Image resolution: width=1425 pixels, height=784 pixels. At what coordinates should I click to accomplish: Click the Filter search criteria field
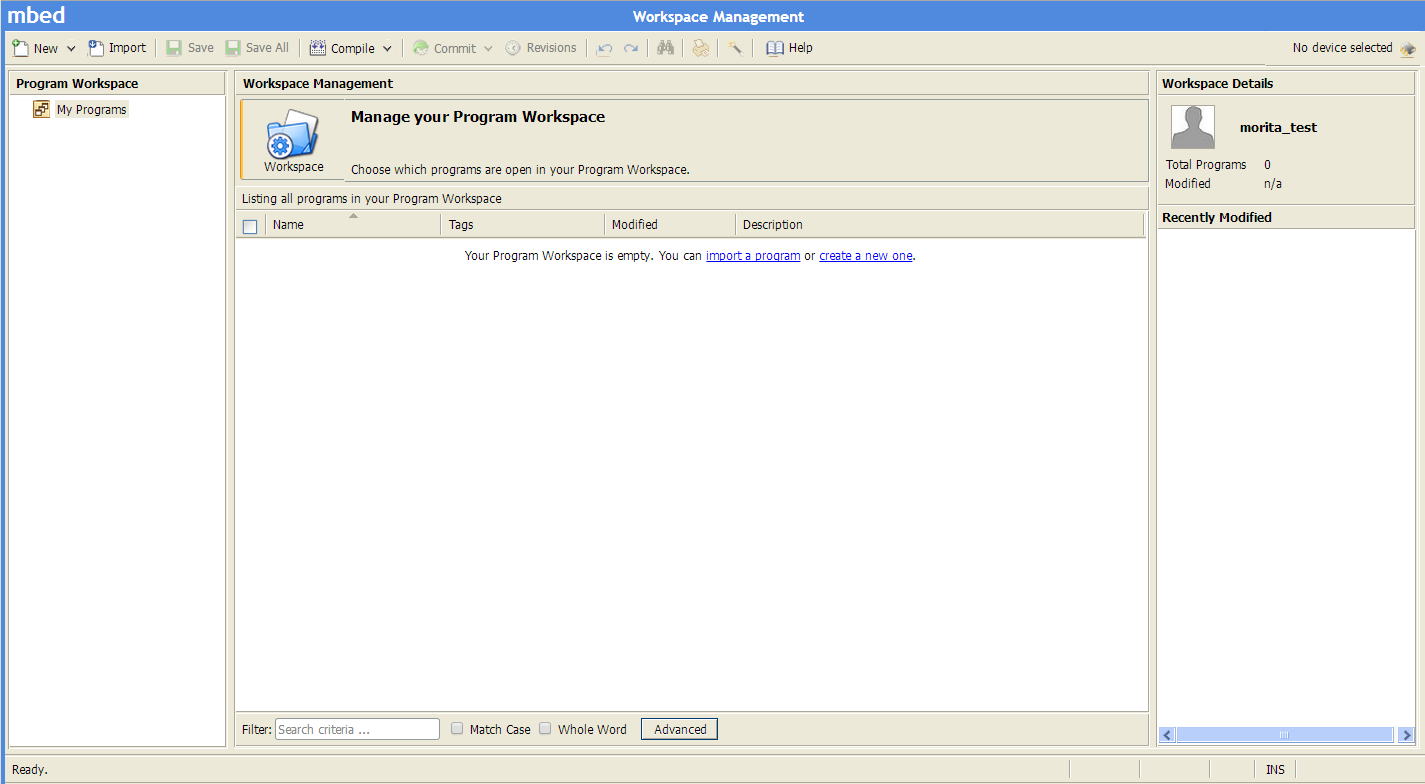(357, 729)
